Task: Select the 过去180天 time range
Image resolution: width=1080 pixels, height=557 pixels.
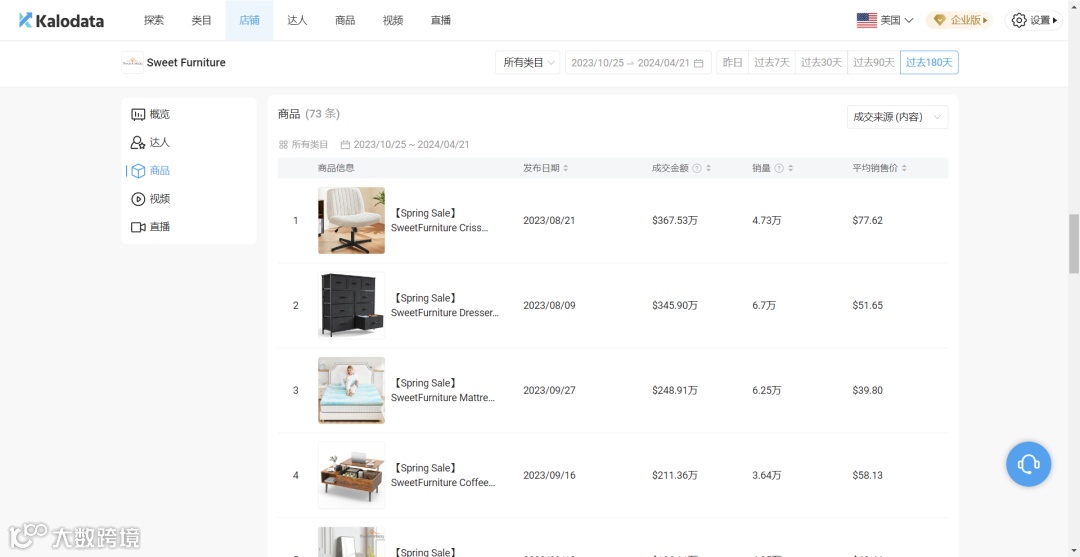Action: coord(929,63)
